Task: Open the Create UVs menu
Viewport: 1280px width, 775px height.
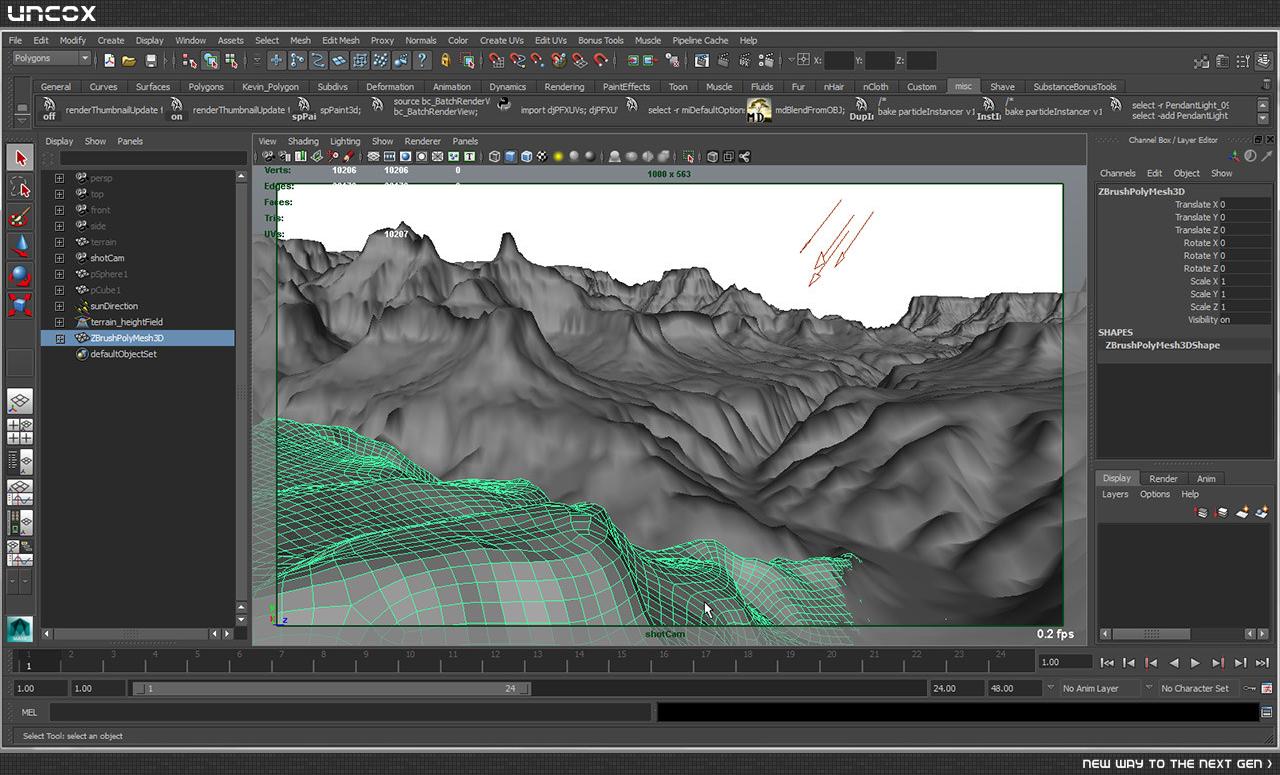Action: 501,40
